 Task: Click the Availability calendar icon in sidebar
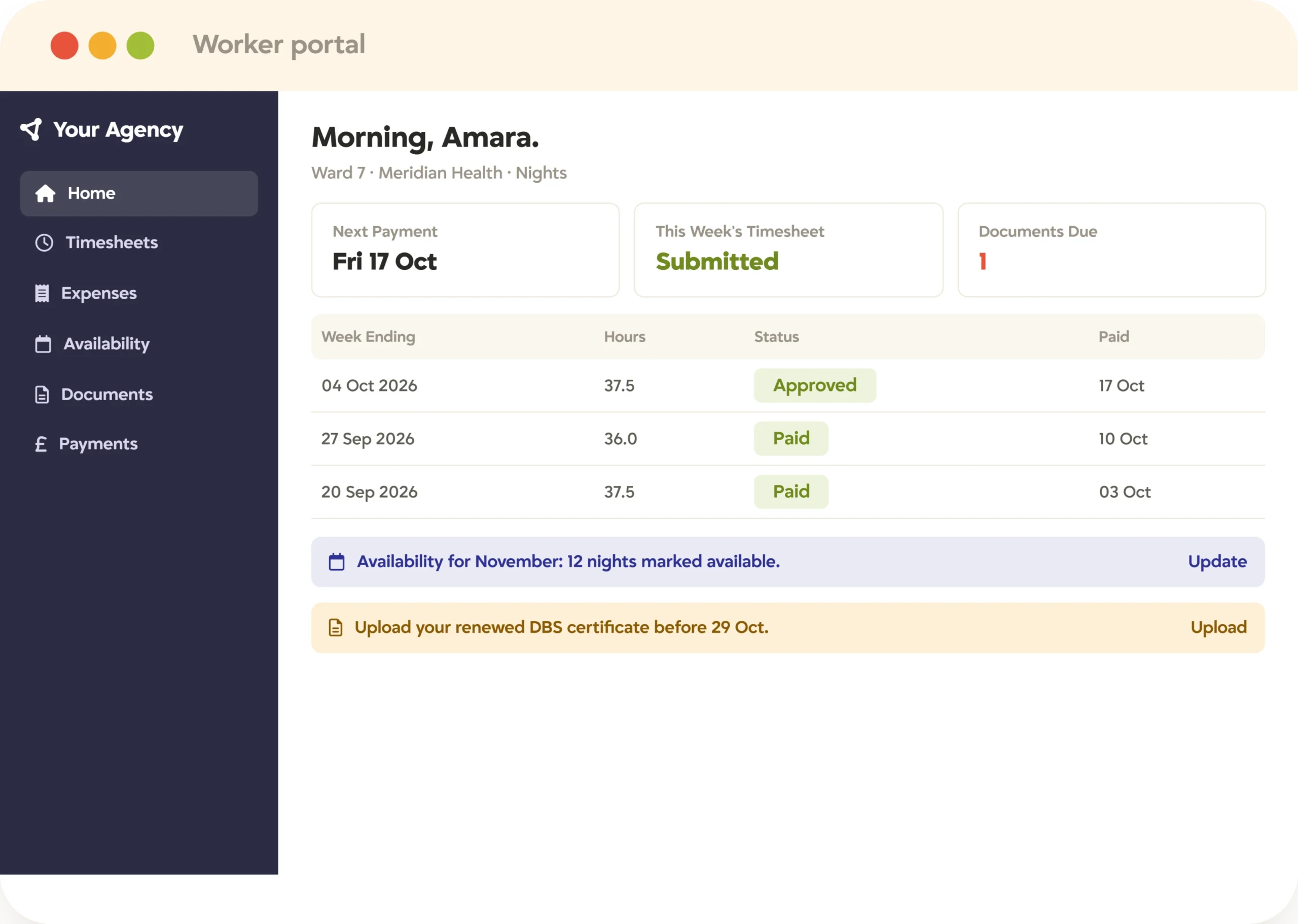click(x=43, y=344)
